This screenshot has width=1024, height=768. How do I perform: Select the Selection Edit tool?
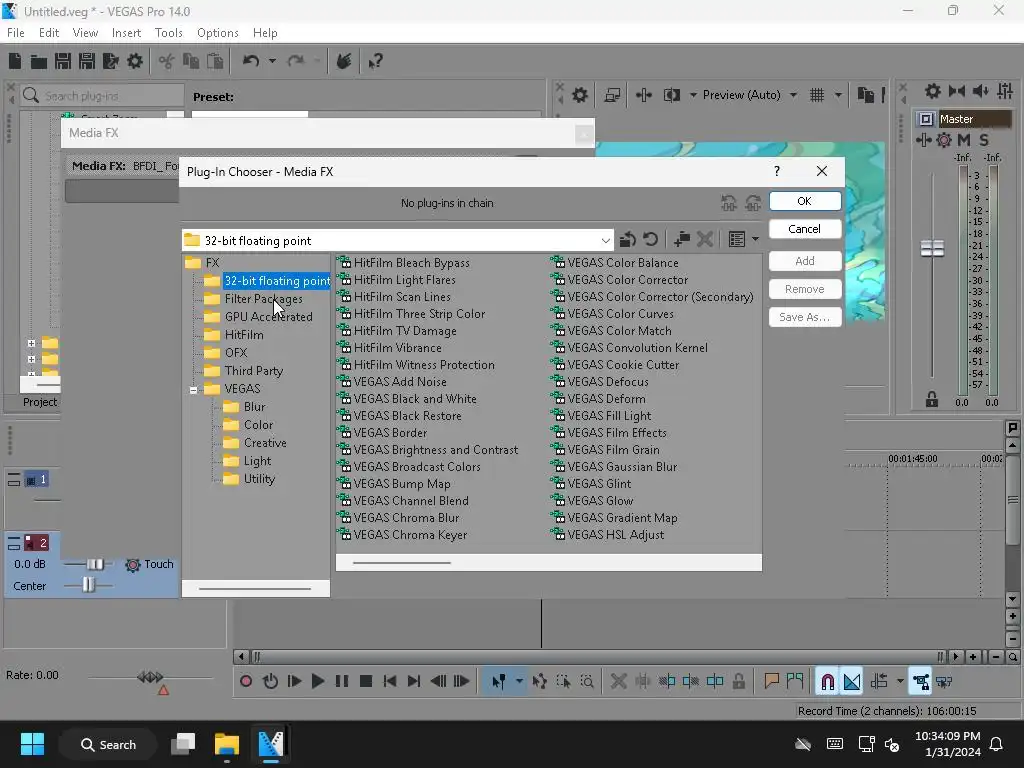click(563, 681)
